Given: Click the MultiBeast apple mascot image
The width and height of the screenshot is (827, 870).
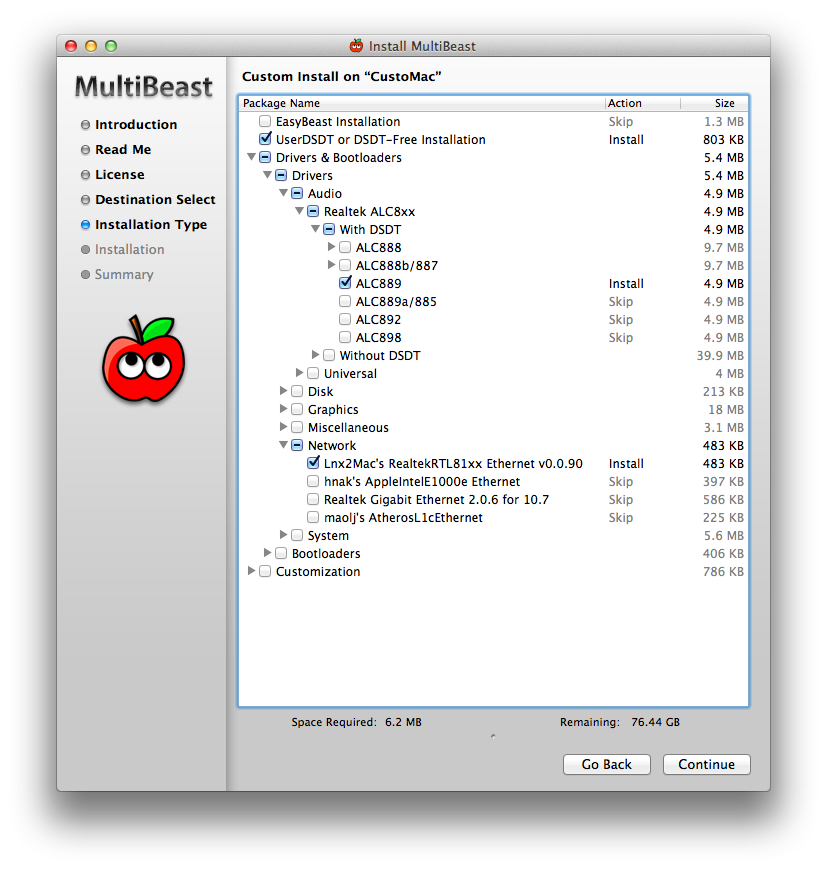Looking at the screenshot, I should [144, 359].
